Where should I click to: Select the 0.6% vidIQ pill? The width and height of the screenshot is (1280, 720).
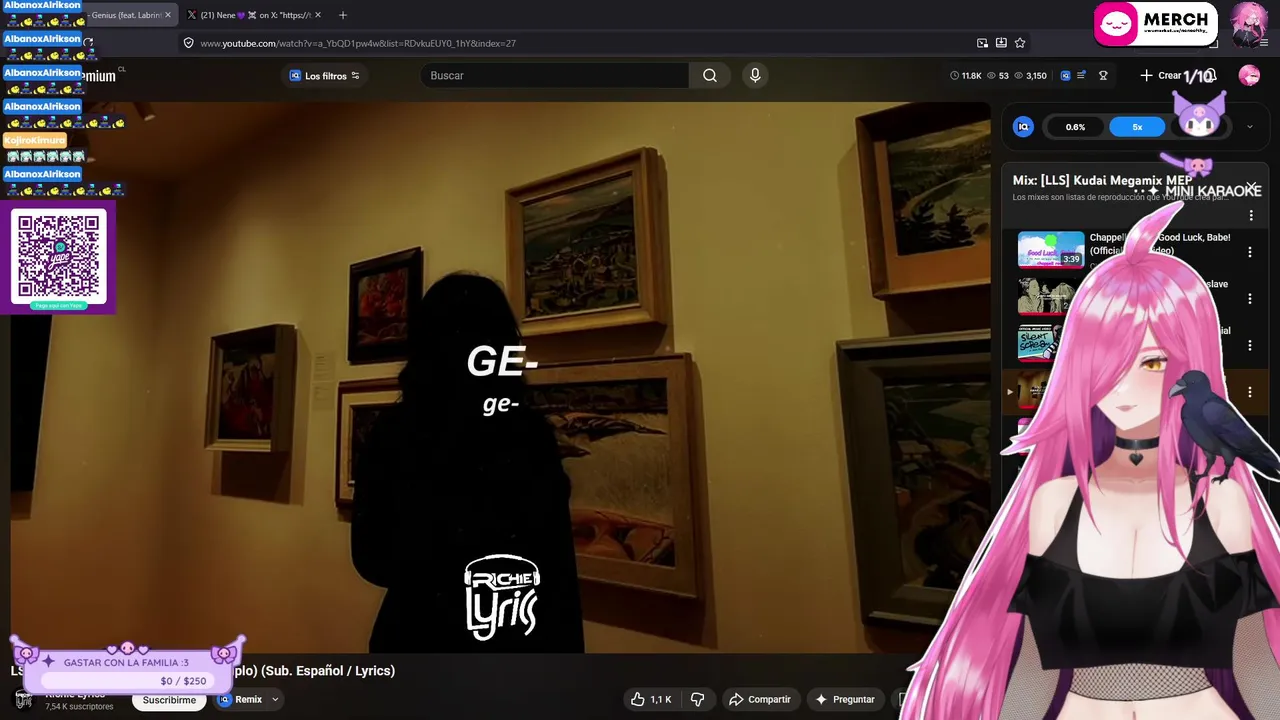[1075, 127]
